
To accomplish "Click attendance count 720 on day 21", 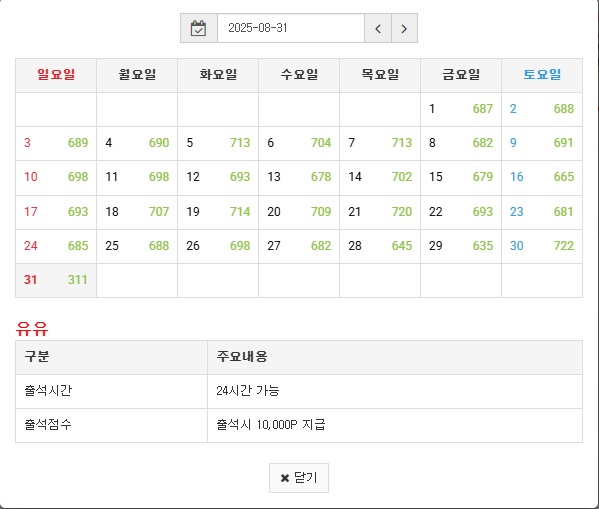I will pos(402,212).
